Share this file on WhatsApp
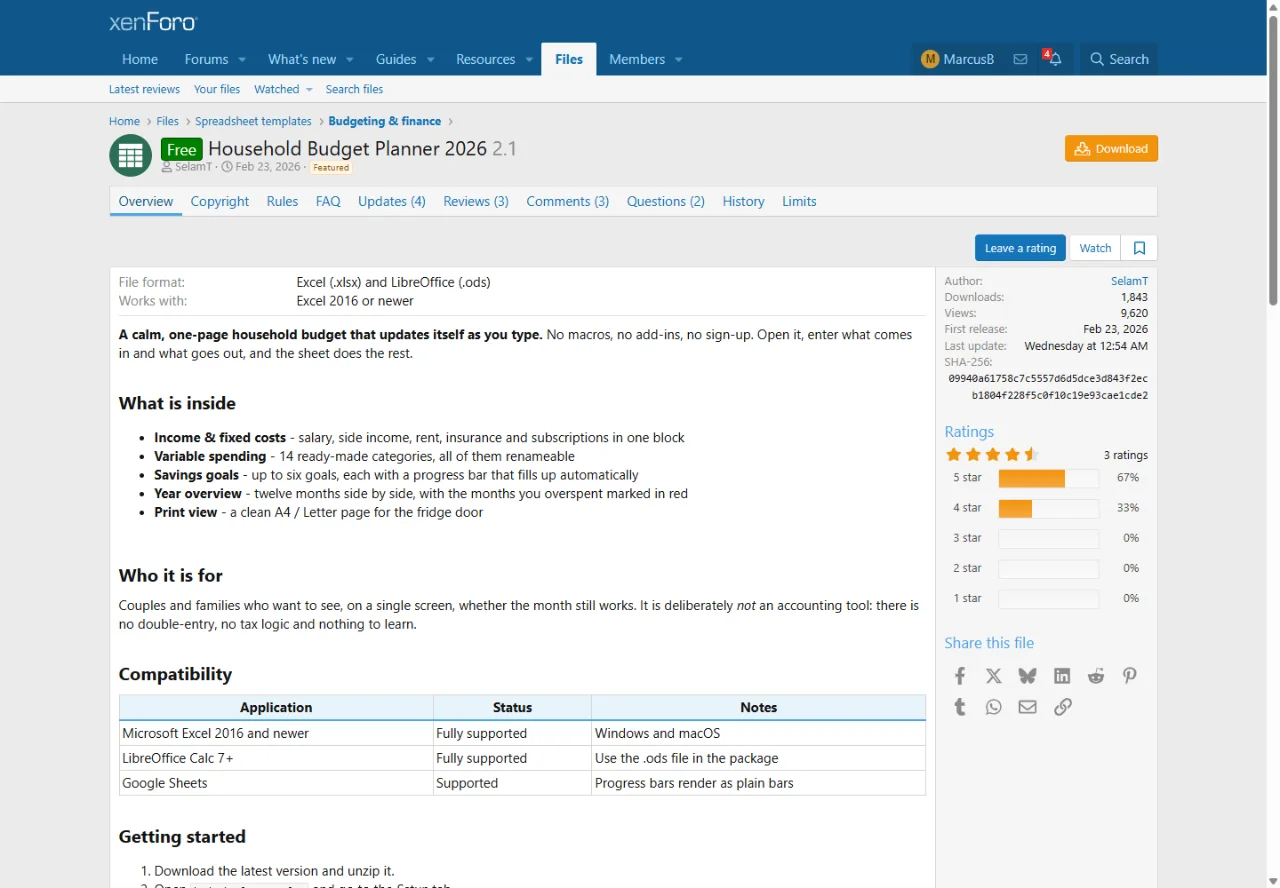 [993, 707]
